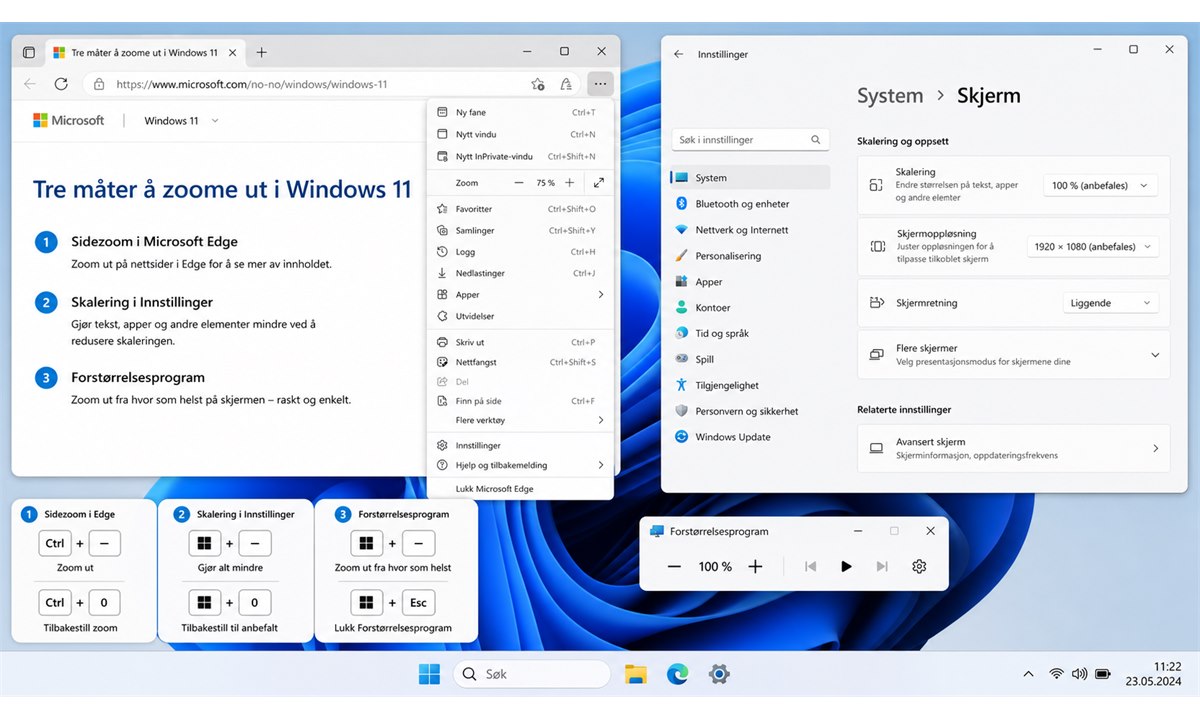Reload the page in Edge

click(x=61, y=84)
